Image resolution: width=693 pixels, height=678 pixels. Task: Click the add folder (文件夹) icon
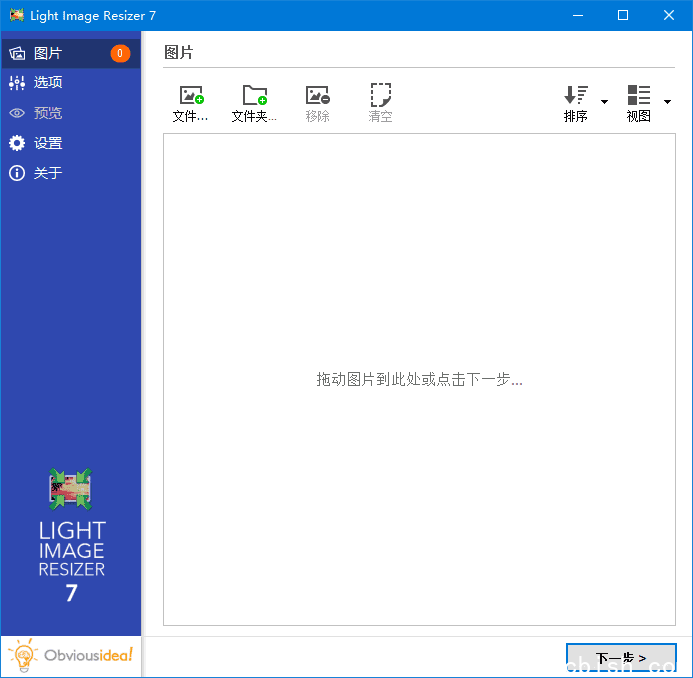(x=254, y=96)
